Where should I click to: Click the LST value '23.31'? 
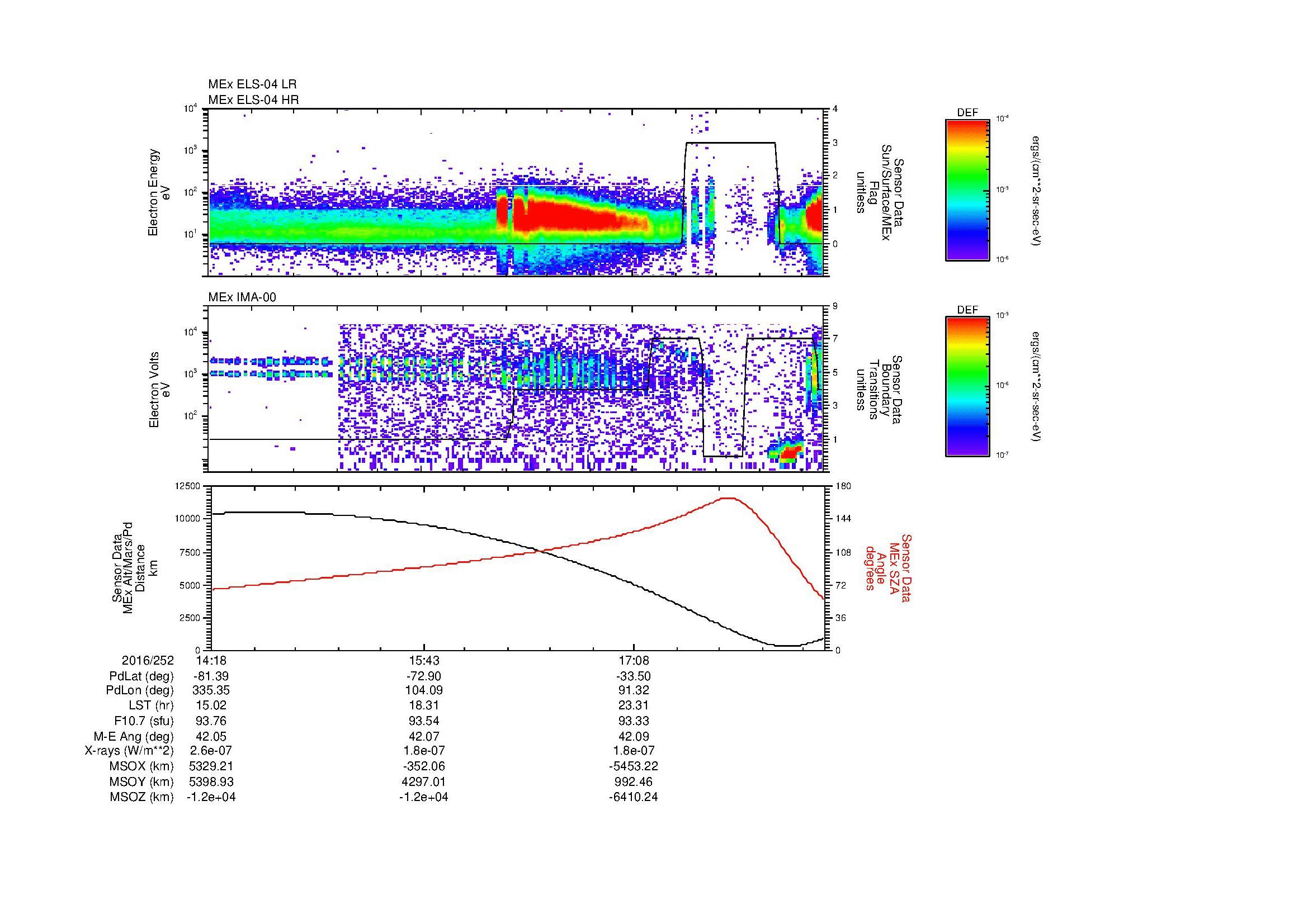(x=634, y=706)
